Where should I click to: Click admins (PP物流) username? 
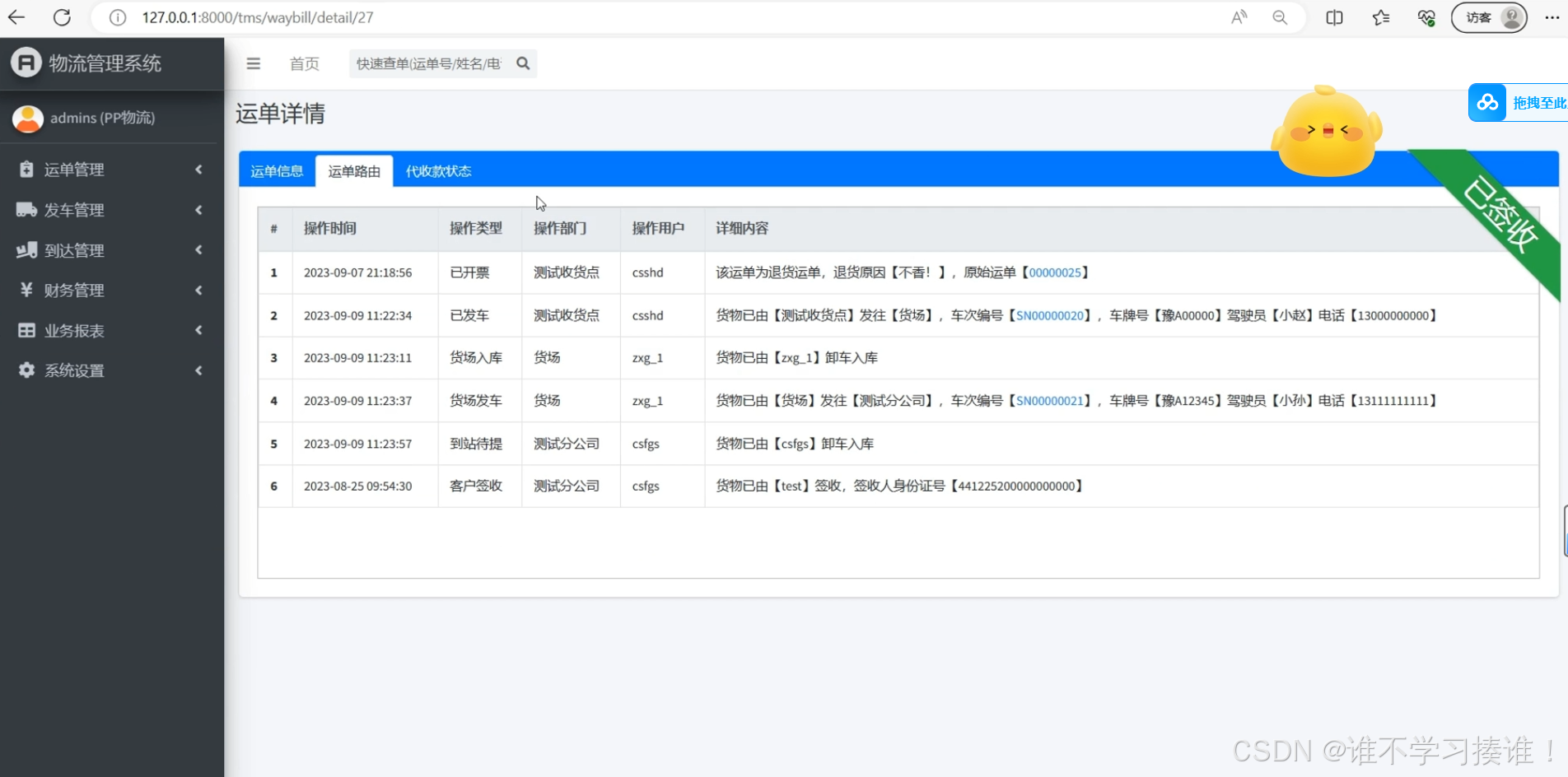tap(103, 118)
